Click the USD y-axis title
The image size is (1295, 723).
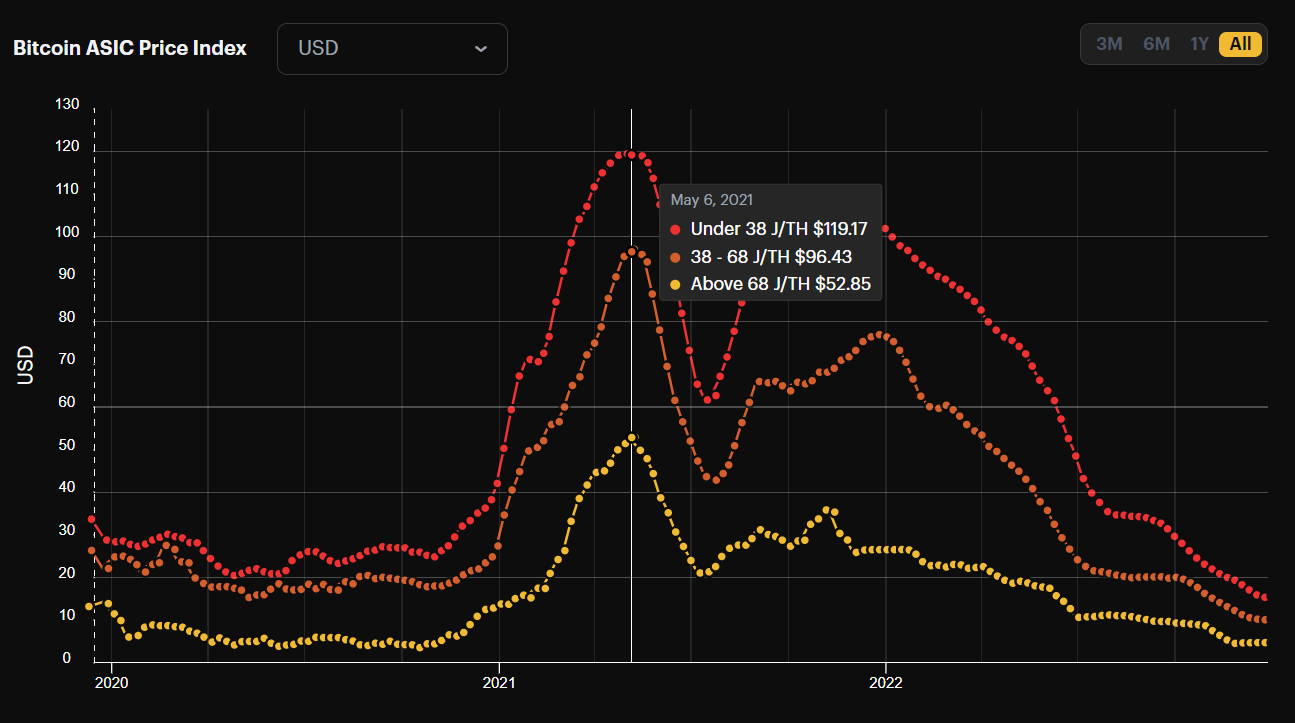pos(26,365)
